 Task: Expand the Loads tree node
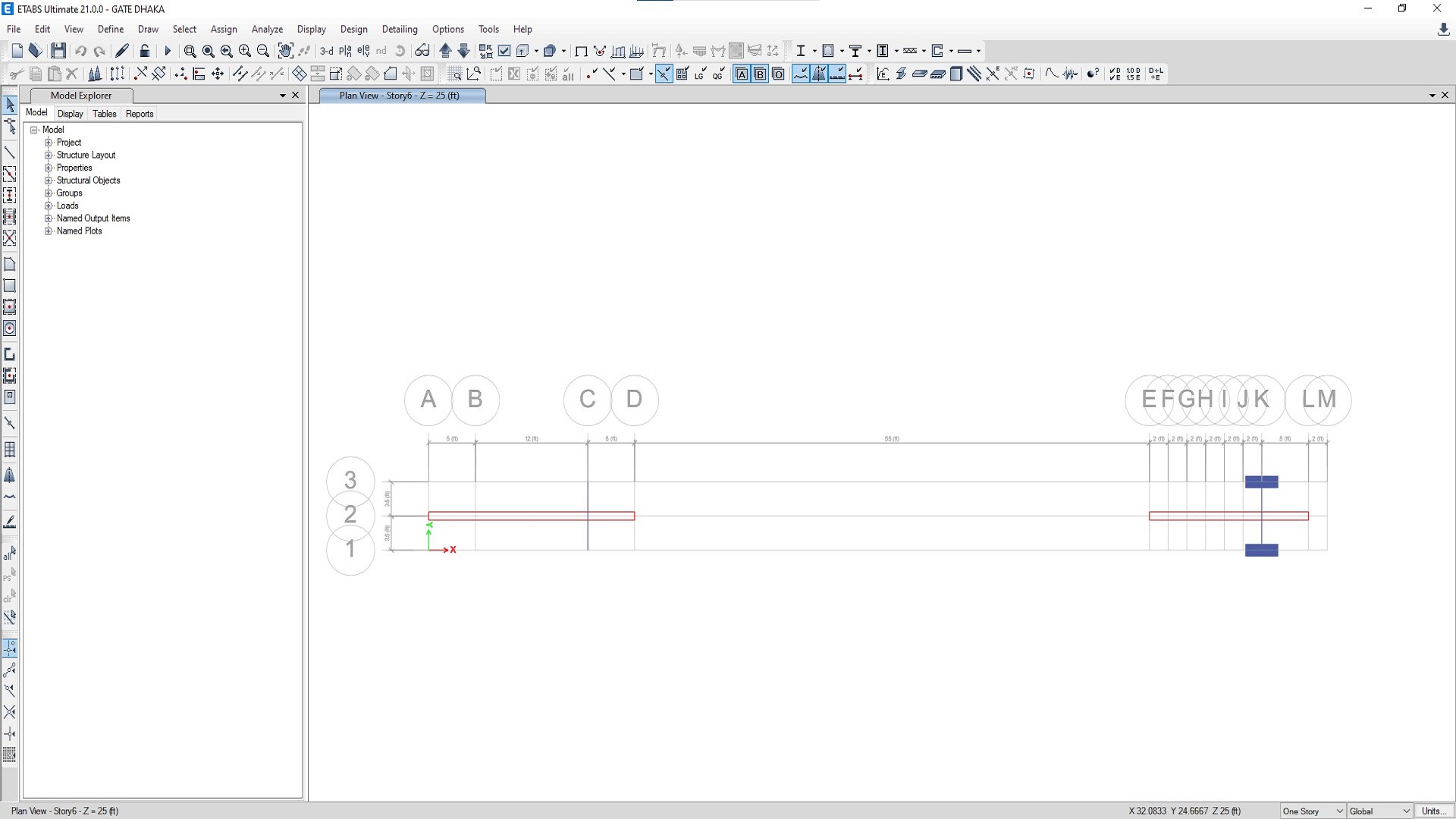click(x=49, y=206)
